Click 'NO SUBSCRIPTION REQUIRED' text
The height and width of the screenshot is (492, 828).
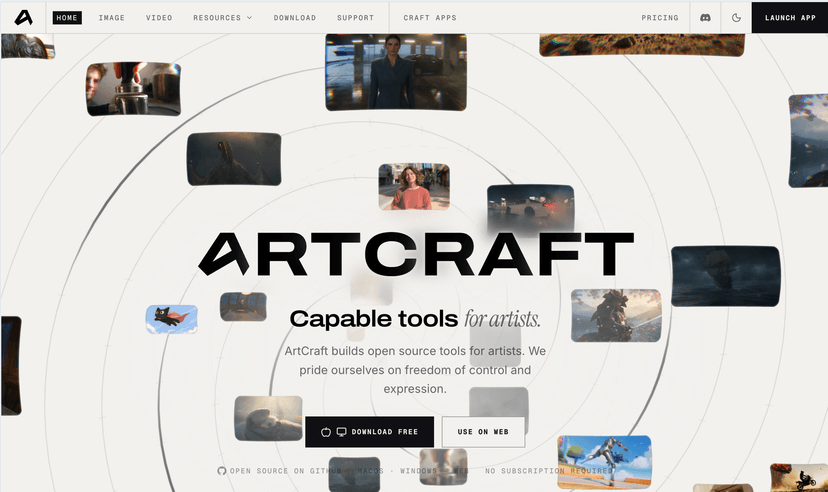tap(549, 471)
